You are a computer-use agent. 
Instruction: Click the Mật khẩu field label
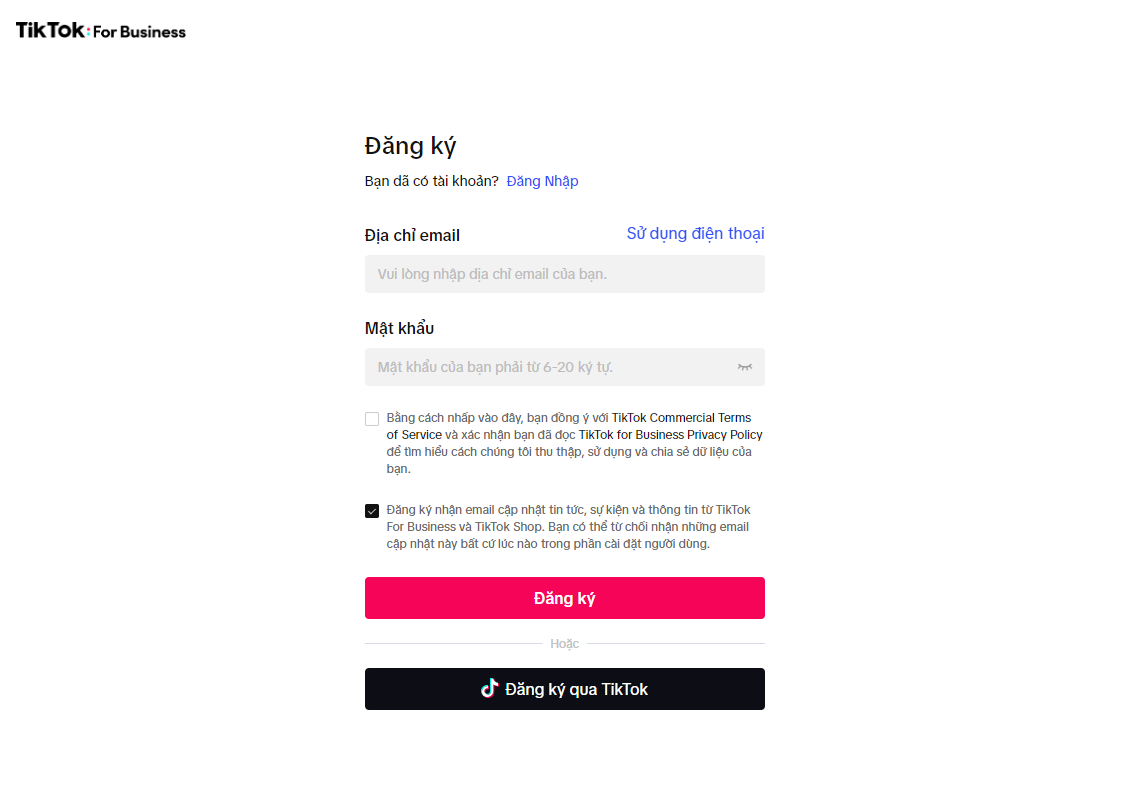[399, 329]
